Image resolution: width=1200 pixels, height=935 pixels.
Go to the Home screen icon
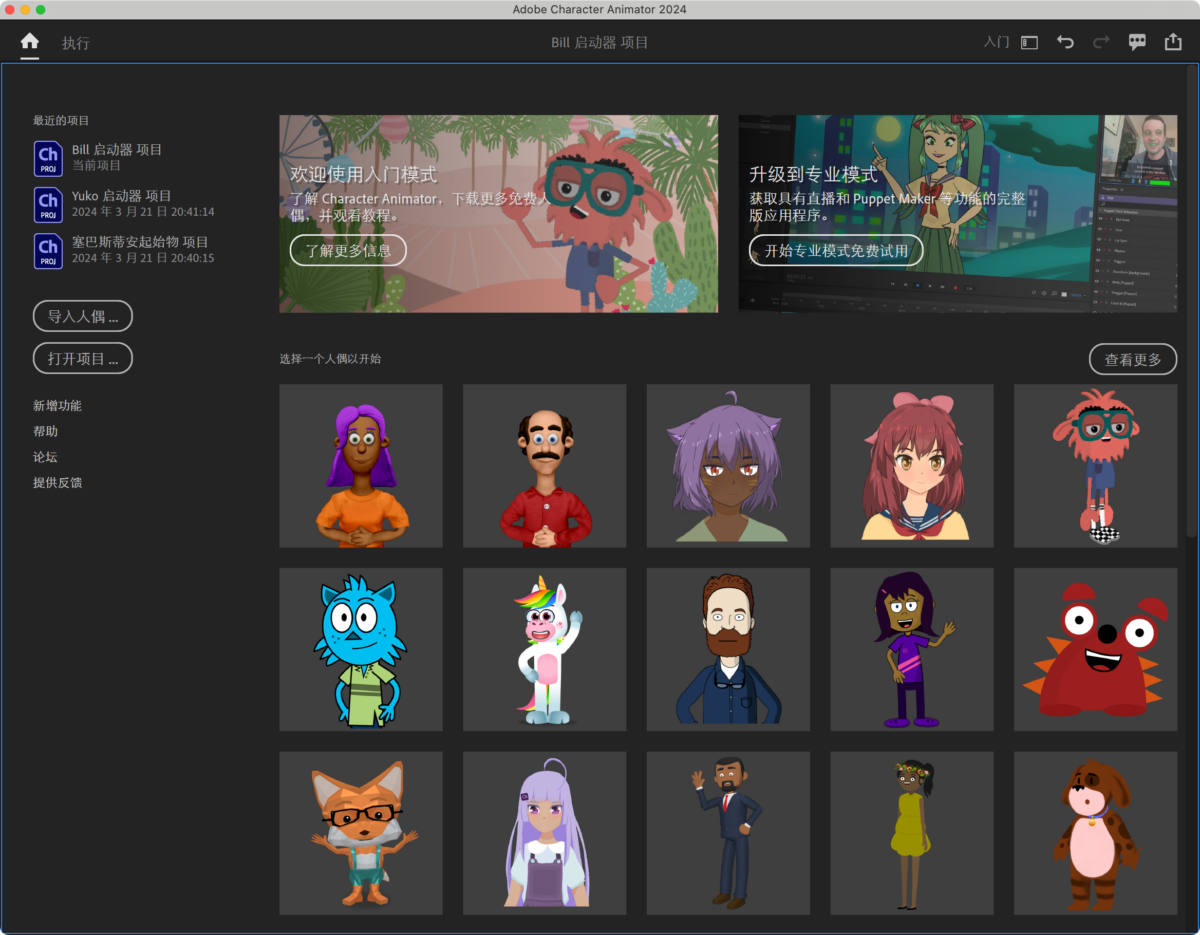(30, 42)
